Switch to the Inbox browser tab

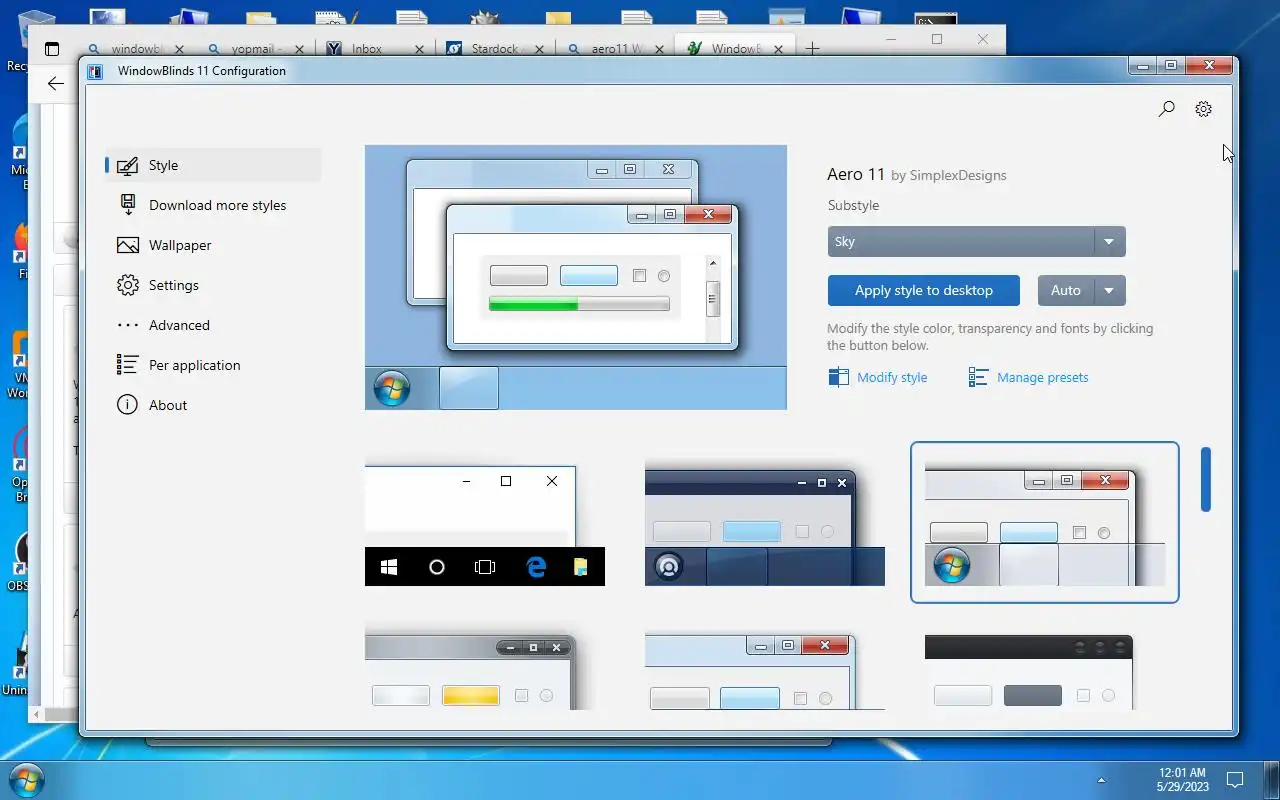376,49
